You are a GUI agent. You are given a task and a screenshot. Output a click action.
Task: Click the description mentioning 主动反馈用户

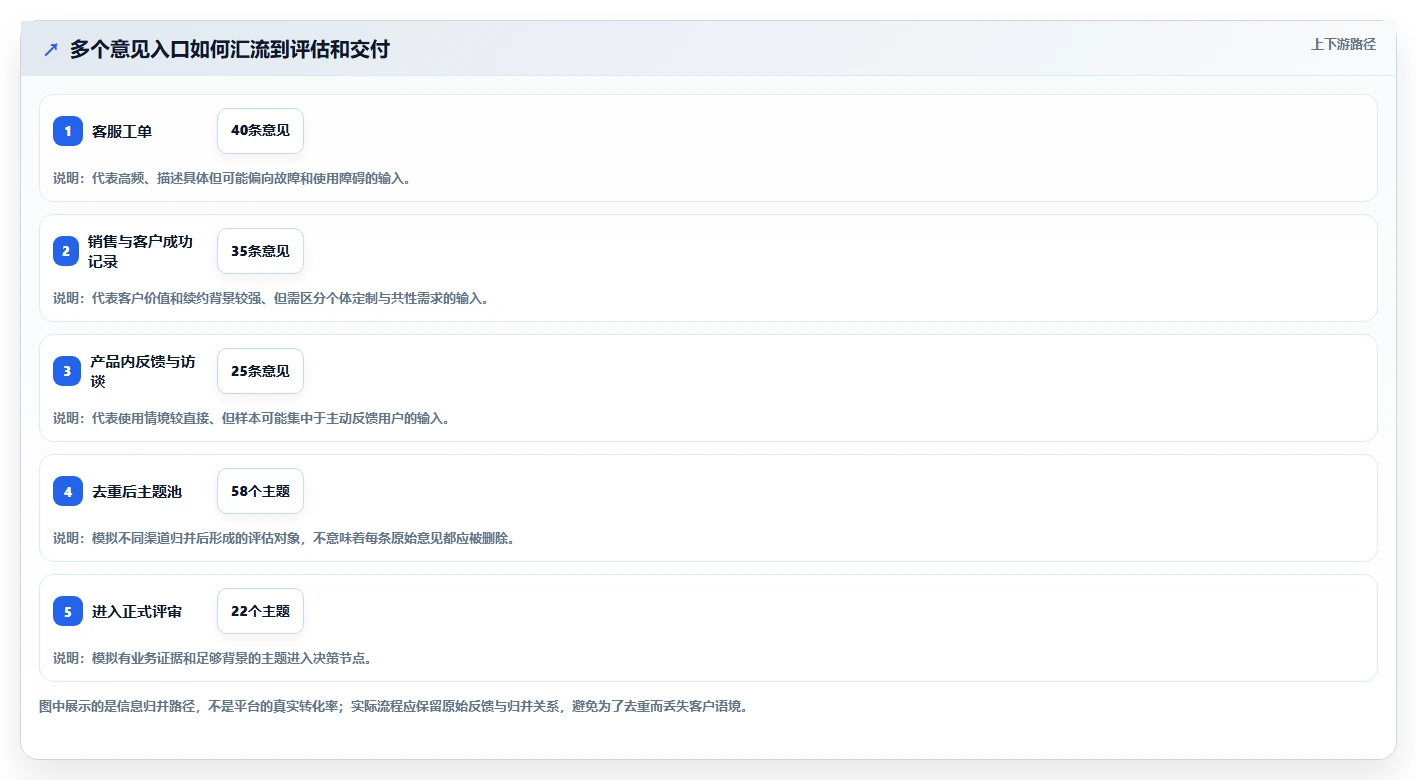coord(251,418)
